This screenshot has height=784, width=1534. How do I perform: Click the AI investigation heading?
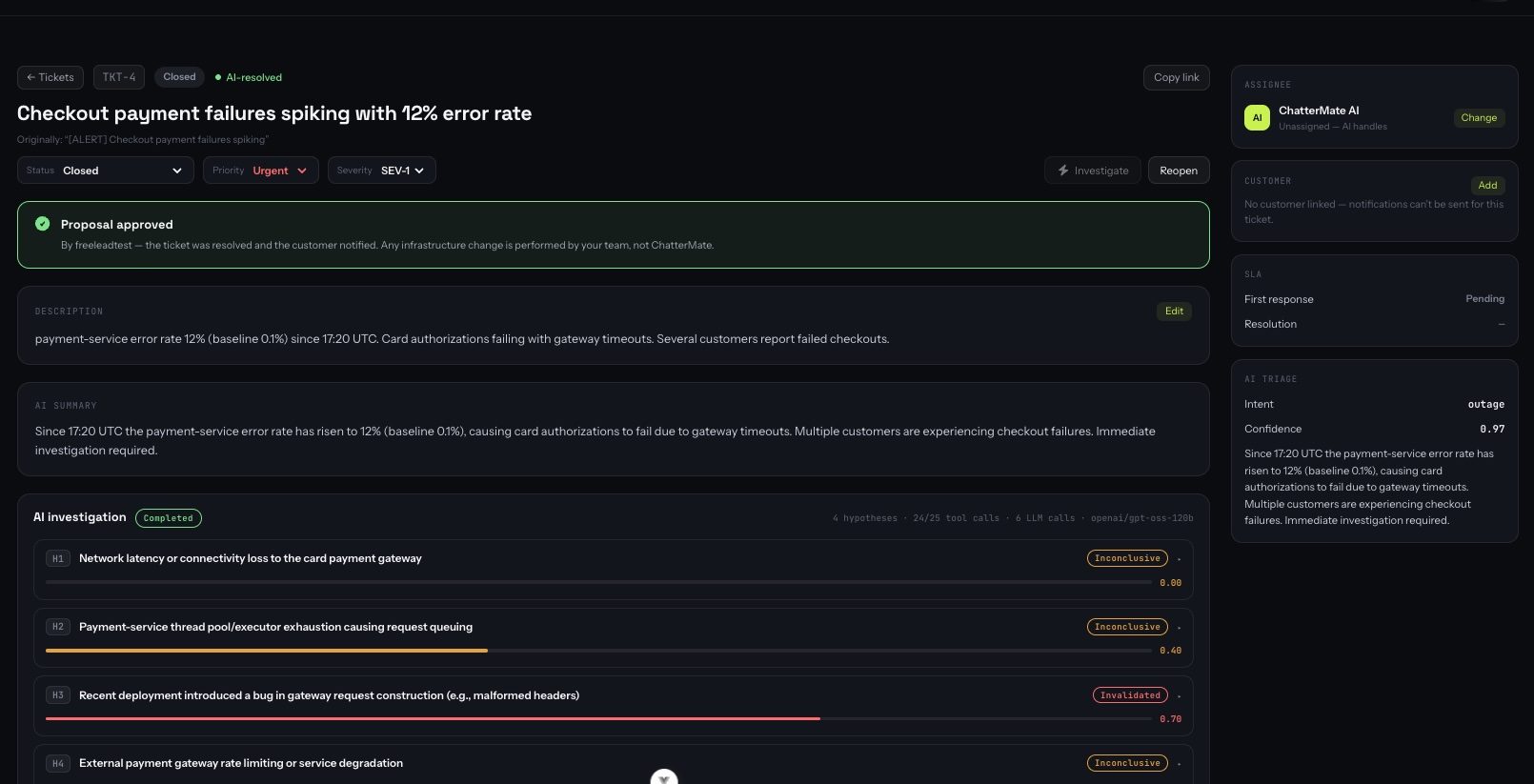point(80,517)
